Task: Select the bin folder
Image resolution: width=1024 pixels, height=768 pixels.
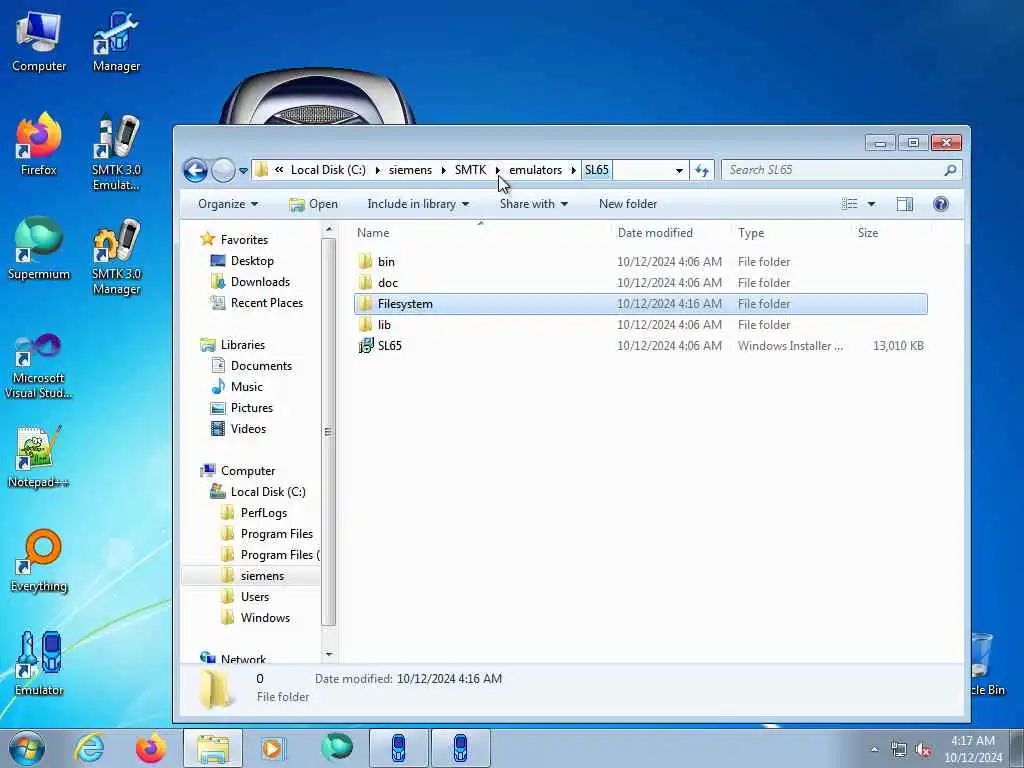Action: click(x=641, y=262)
